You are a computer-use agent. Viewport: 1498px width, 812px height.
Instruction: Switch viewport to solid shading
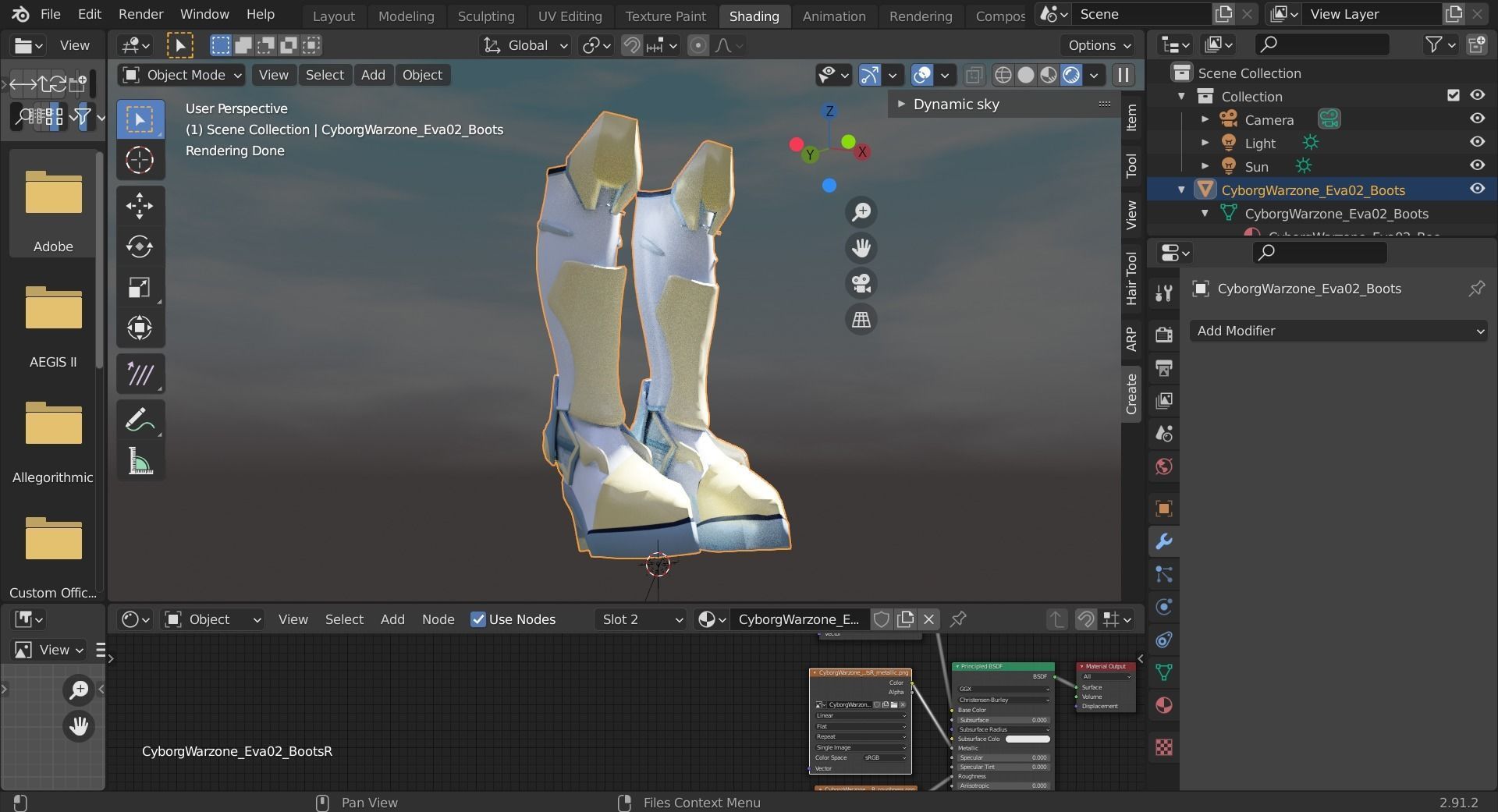click(x=1026, y=75)
